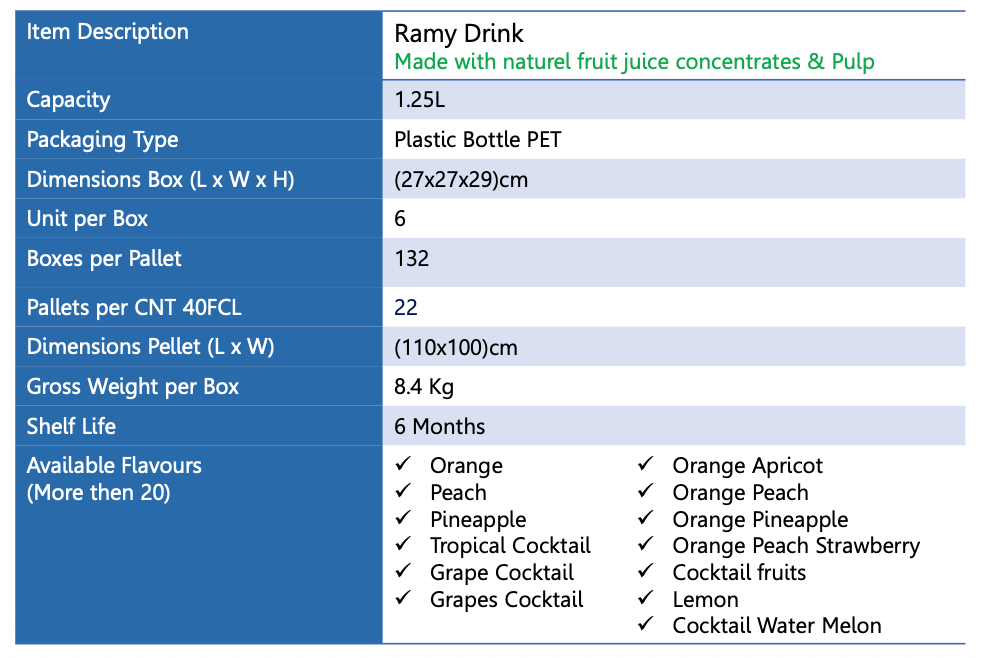
Task: Click the green fruit juice concentrates subtitle
Action: [x=634, y=62]
